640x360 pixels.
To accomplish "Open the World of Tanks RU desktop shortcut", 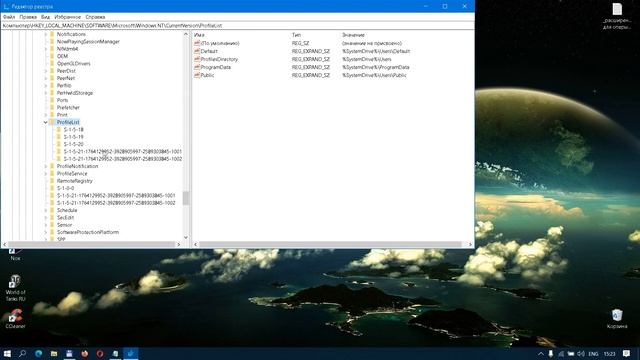I will pyautogui.click(x=15, y=288).
